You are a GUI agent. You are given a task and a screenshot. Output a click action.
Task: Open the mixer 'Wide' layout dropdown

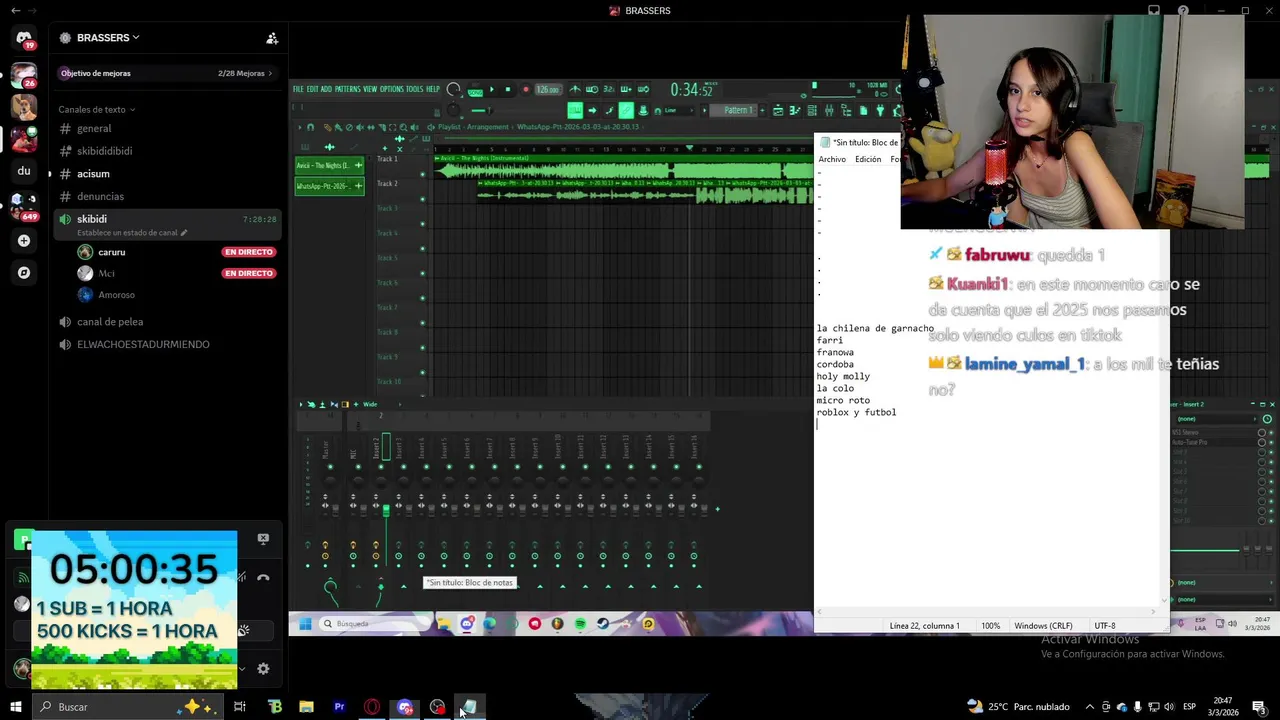tap(382, 404)
